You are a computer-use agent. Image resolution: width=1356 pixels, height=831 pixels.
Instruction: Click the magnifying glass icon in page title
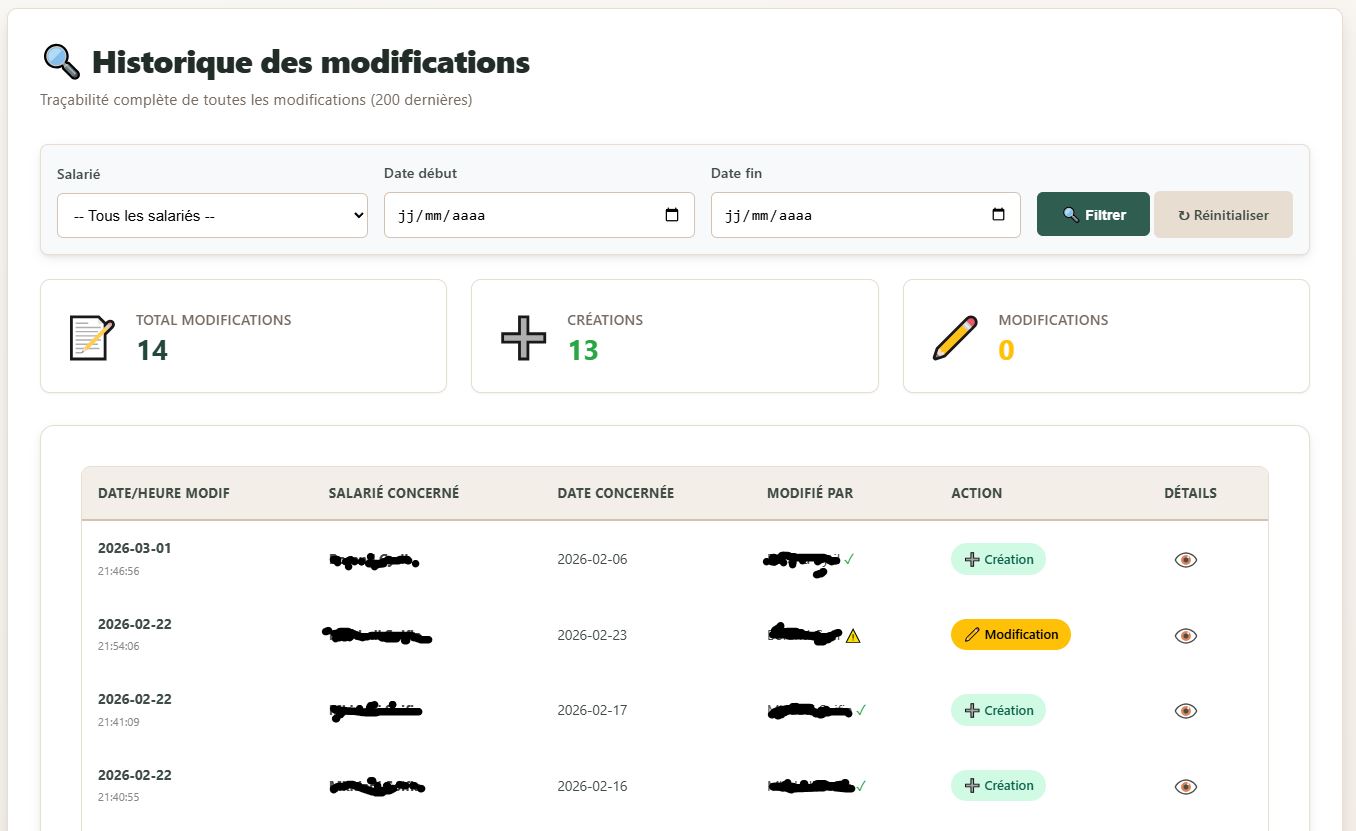(x=61, y=62)
